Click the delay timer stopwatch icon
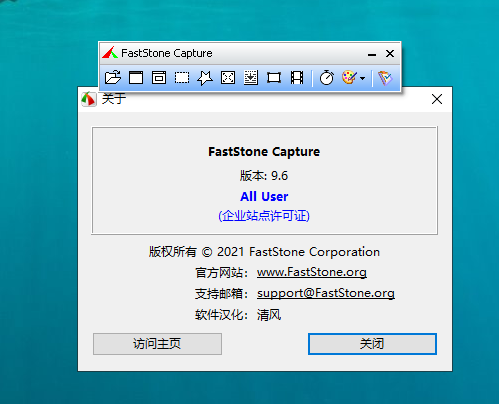This screenshot has height=404, width=499. tap(327, 78)
